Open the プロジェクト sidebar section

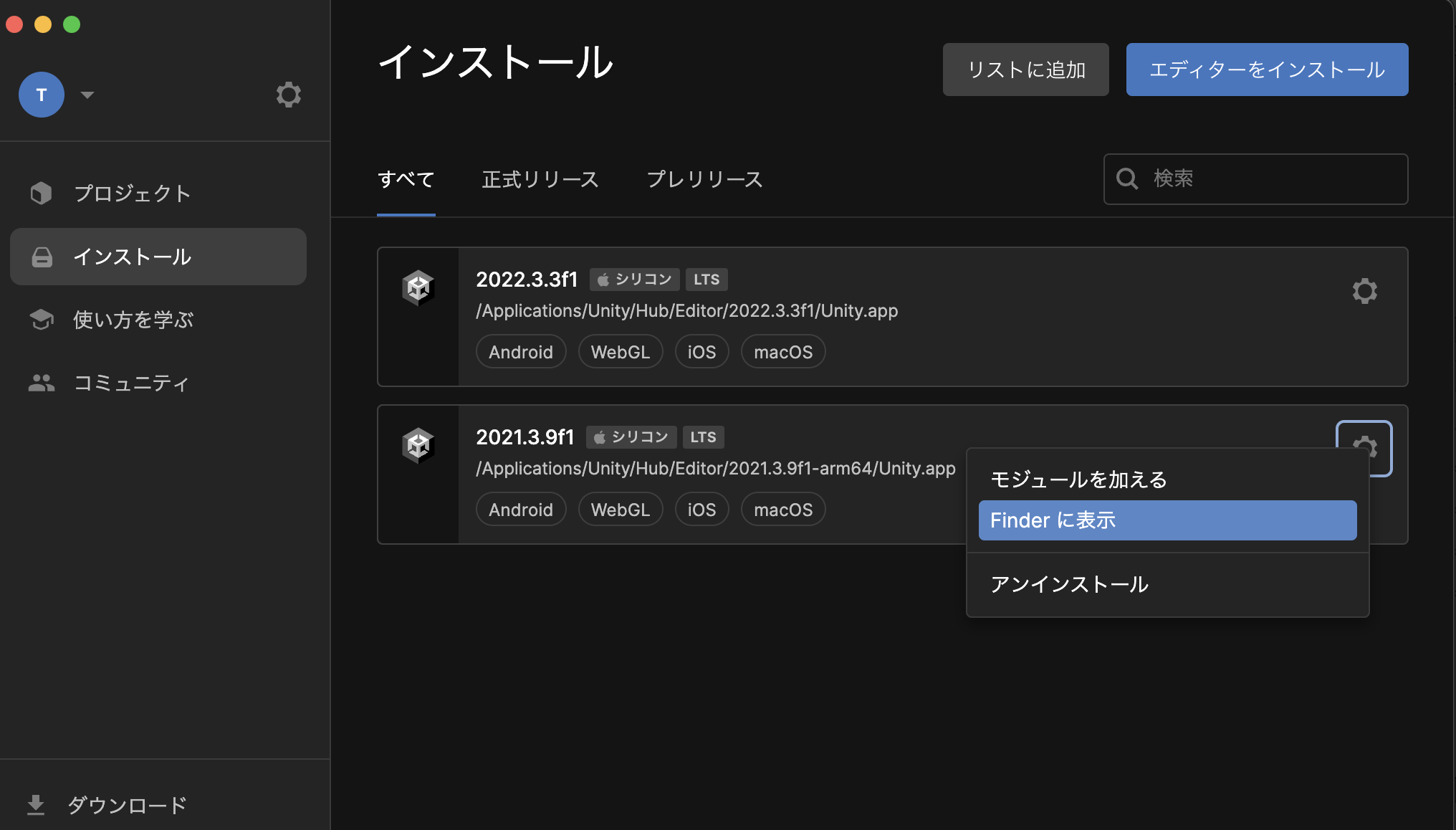tap(132, 194)
